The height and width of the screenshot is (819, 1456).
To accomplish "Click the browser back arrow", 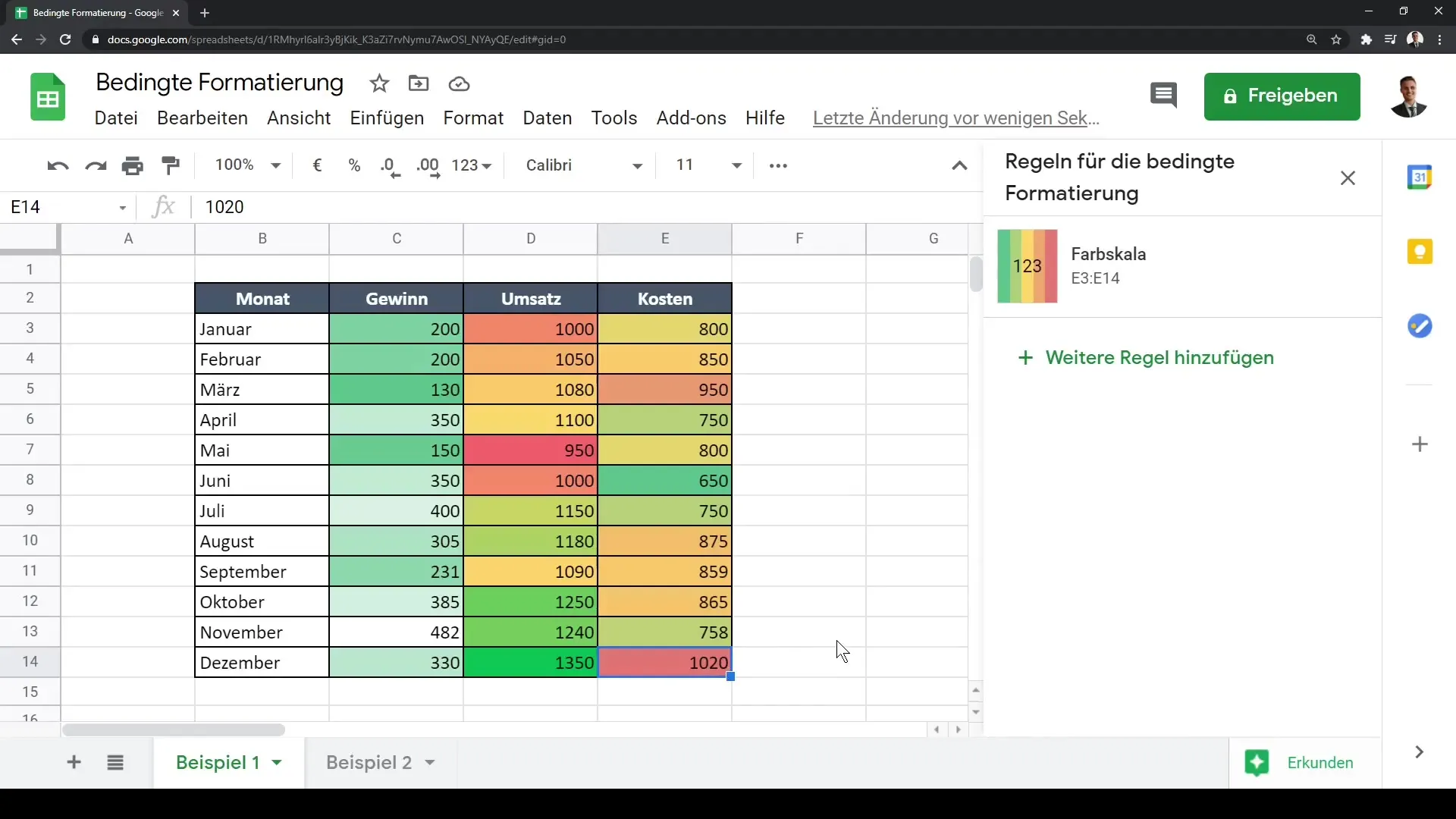I will 17,39.
